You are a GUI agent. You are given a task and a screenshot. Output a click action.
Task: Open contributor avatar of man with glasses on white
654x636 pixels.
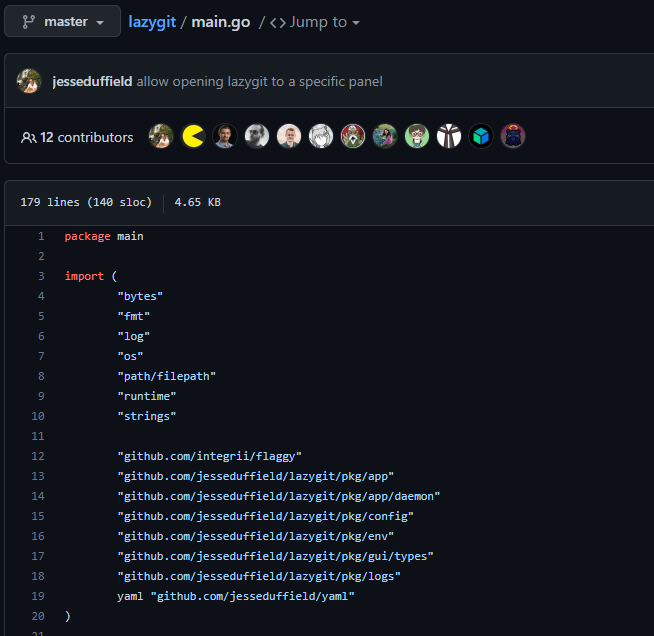[289, 136]
